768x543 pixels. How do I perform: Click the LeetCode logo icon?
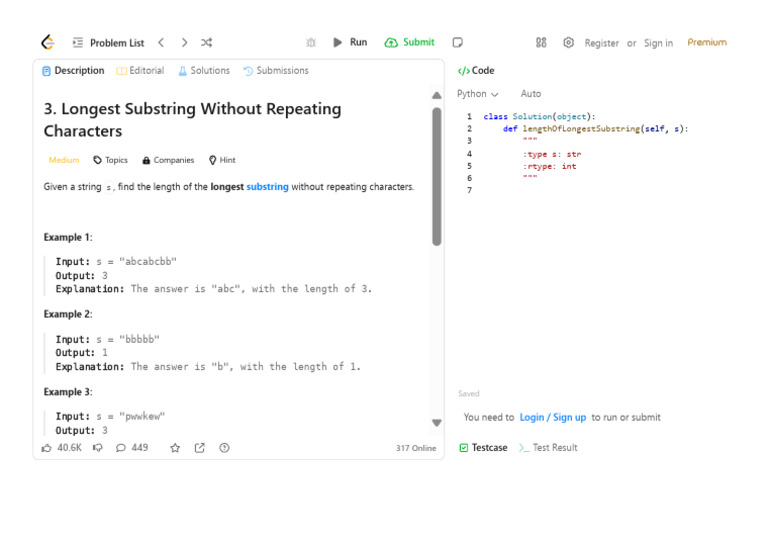[47, 43]
